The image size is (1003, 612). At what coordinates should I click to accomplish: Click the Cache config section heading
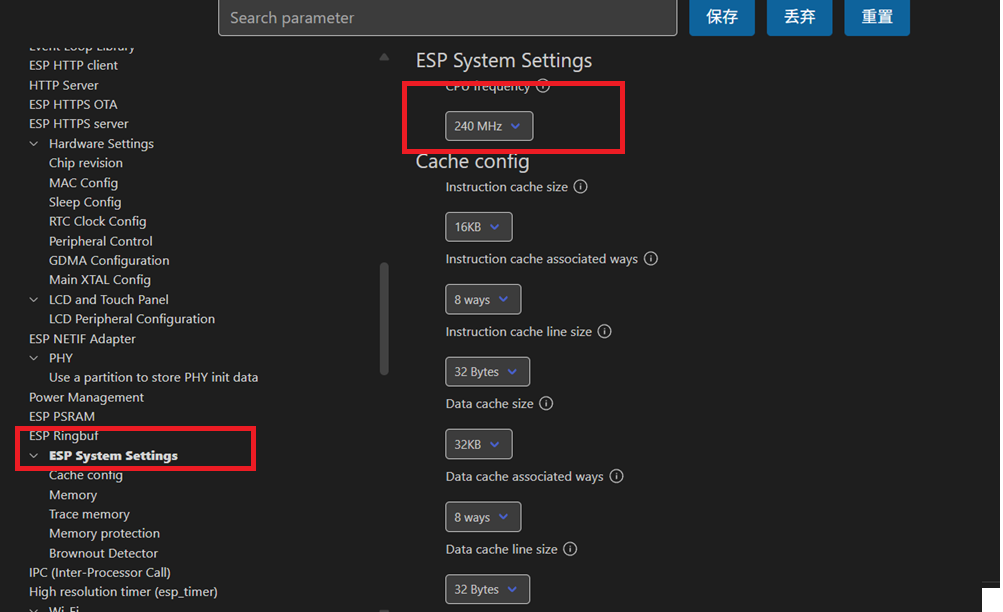click(x=473, y=162)
